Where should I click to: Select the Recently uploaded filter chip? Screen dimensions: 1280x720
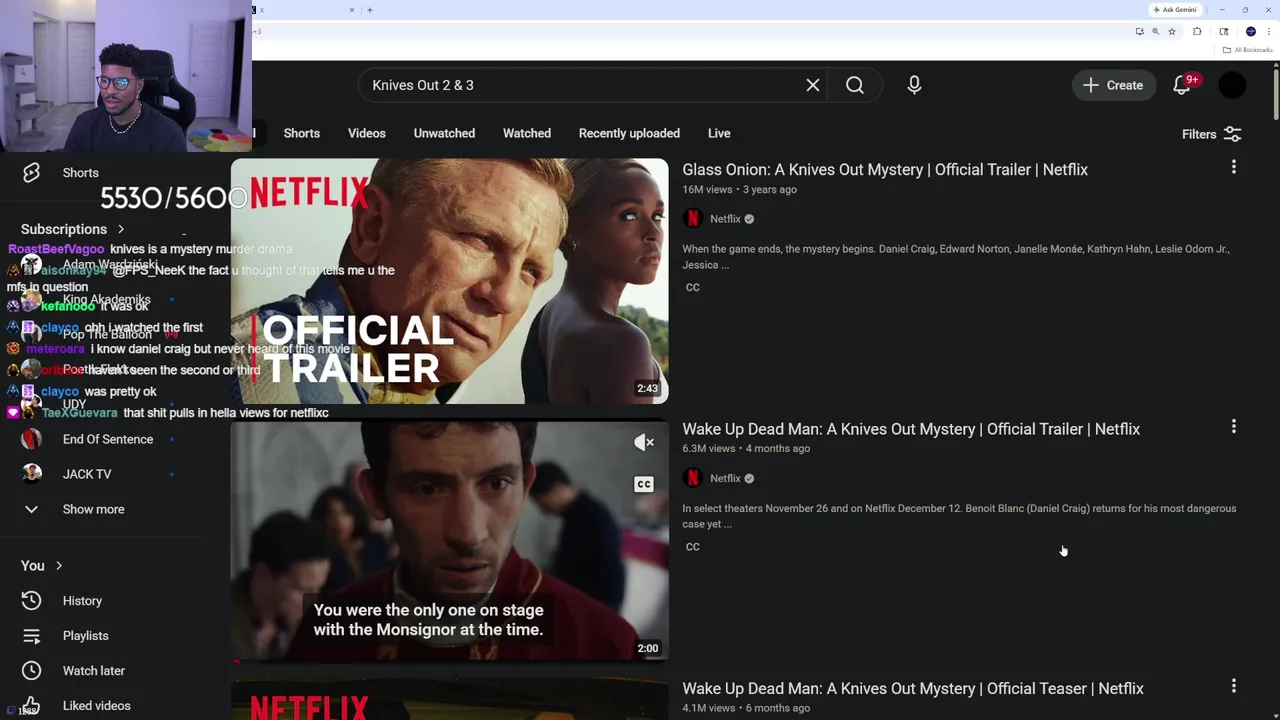coord(629,133)
